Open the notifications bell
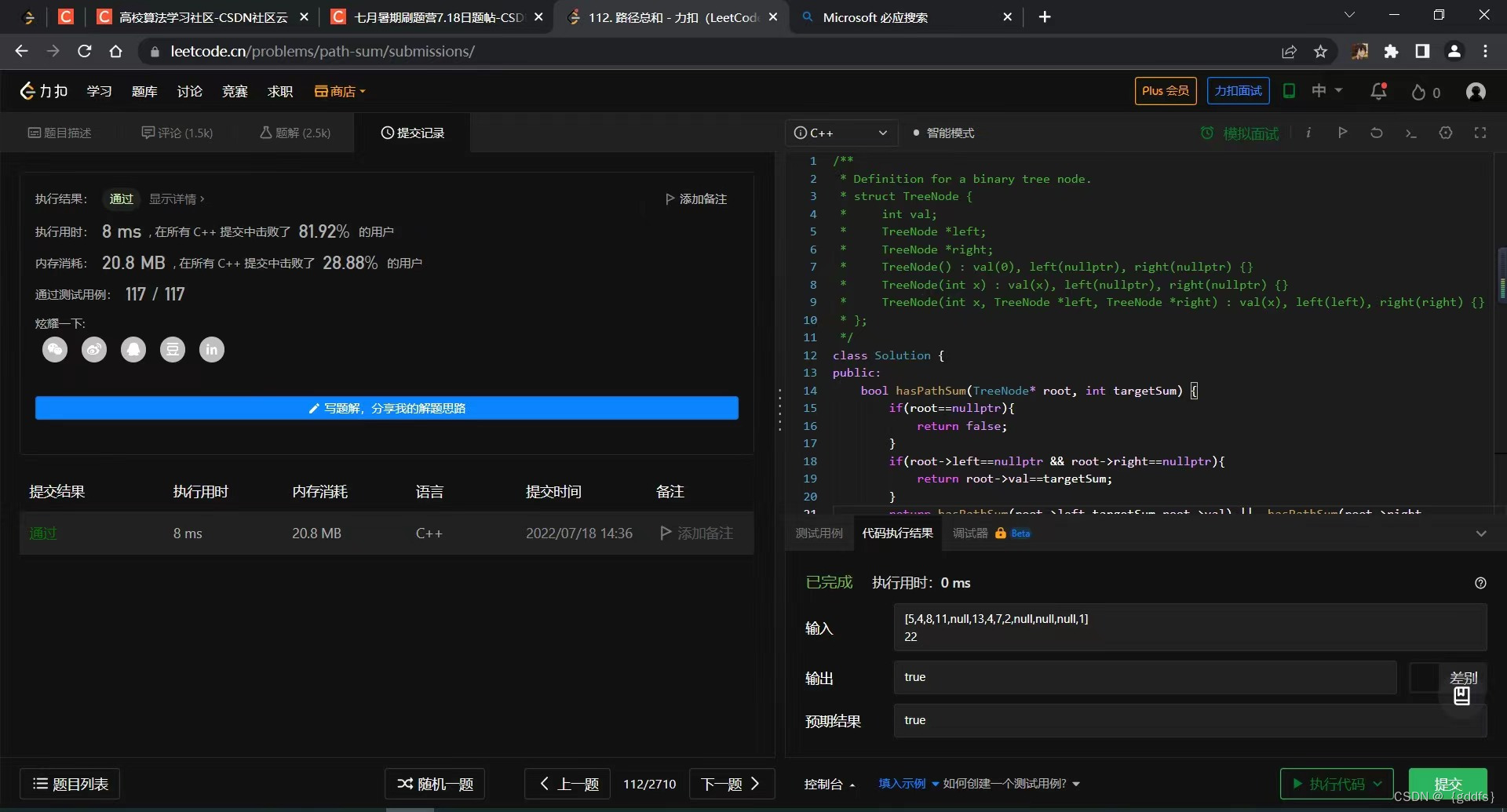The height and width of the screenshot is (812, 1507). [x=1379, y=91]
